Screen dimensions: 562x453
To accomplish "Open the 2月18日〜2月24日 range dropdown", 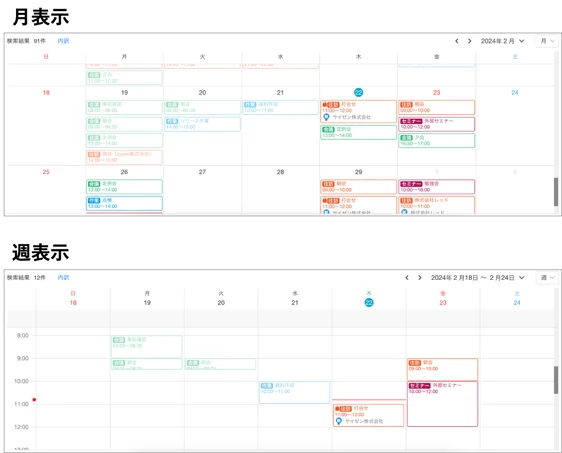I will [477, 278].
